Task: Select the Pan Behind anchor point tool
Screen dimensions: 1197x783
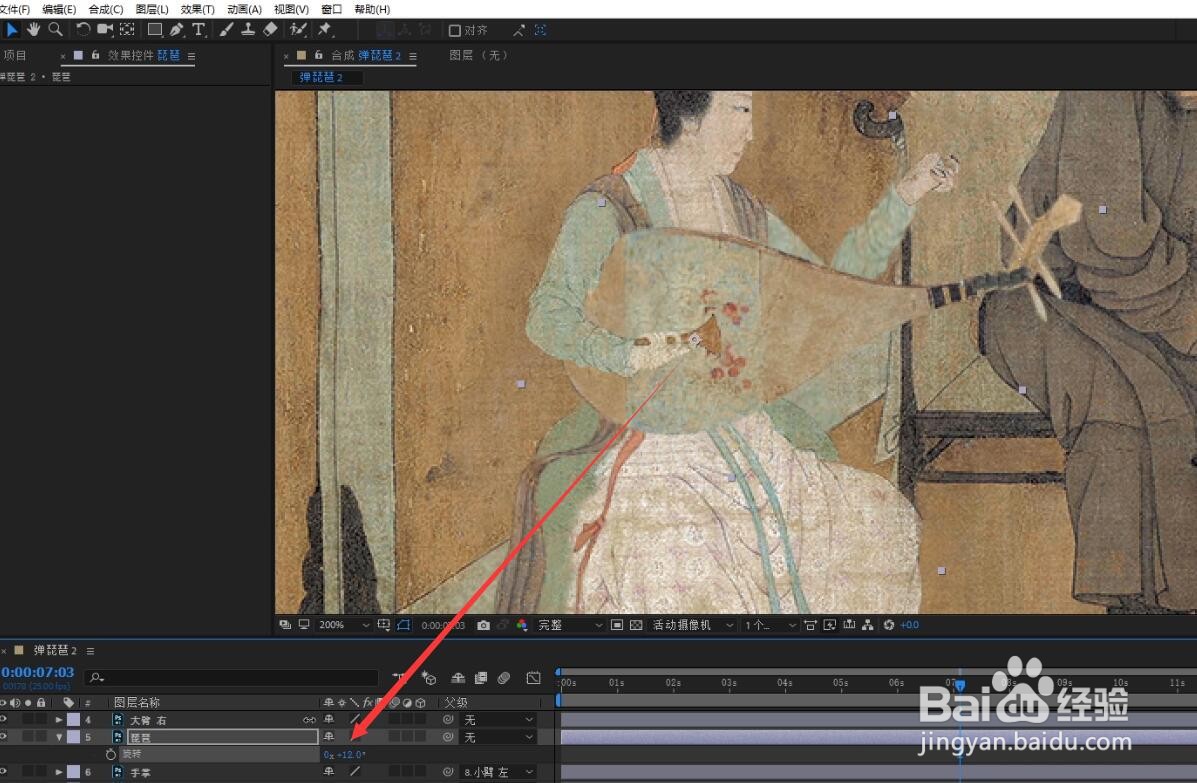Action: (127, 30)
